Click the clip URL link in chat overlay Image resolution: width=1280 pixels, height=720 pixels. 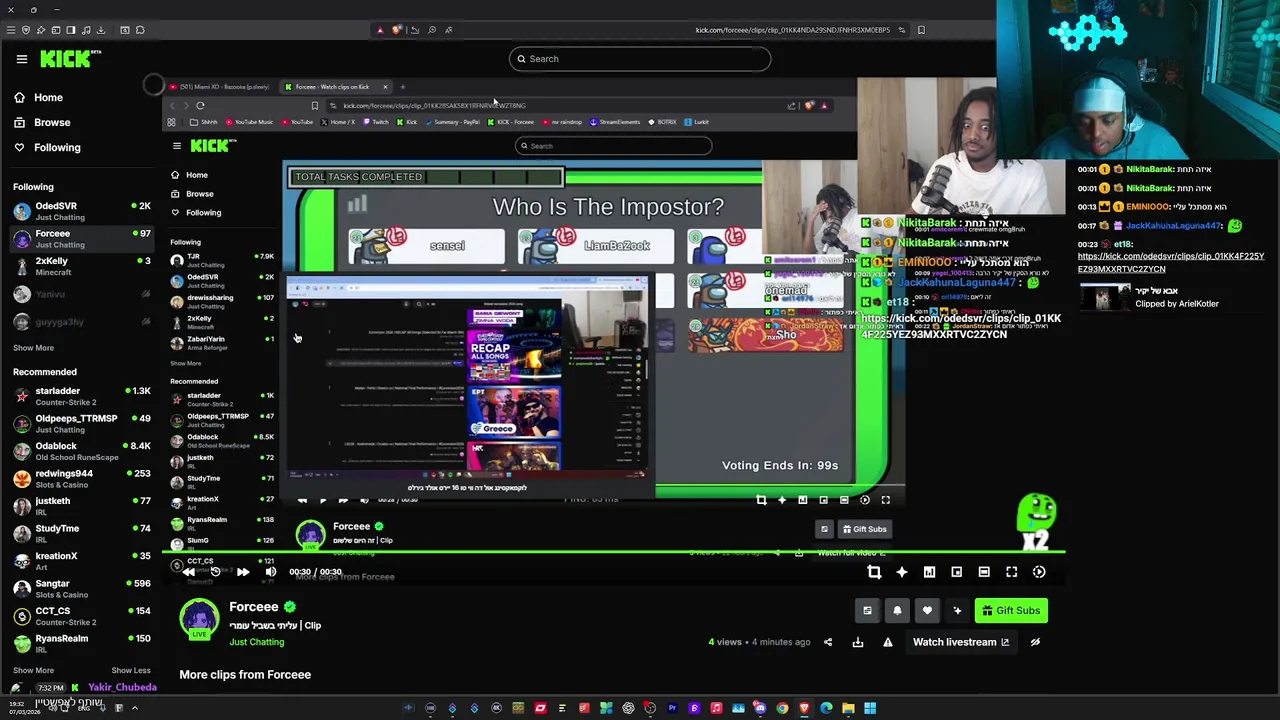[1170, 263]
